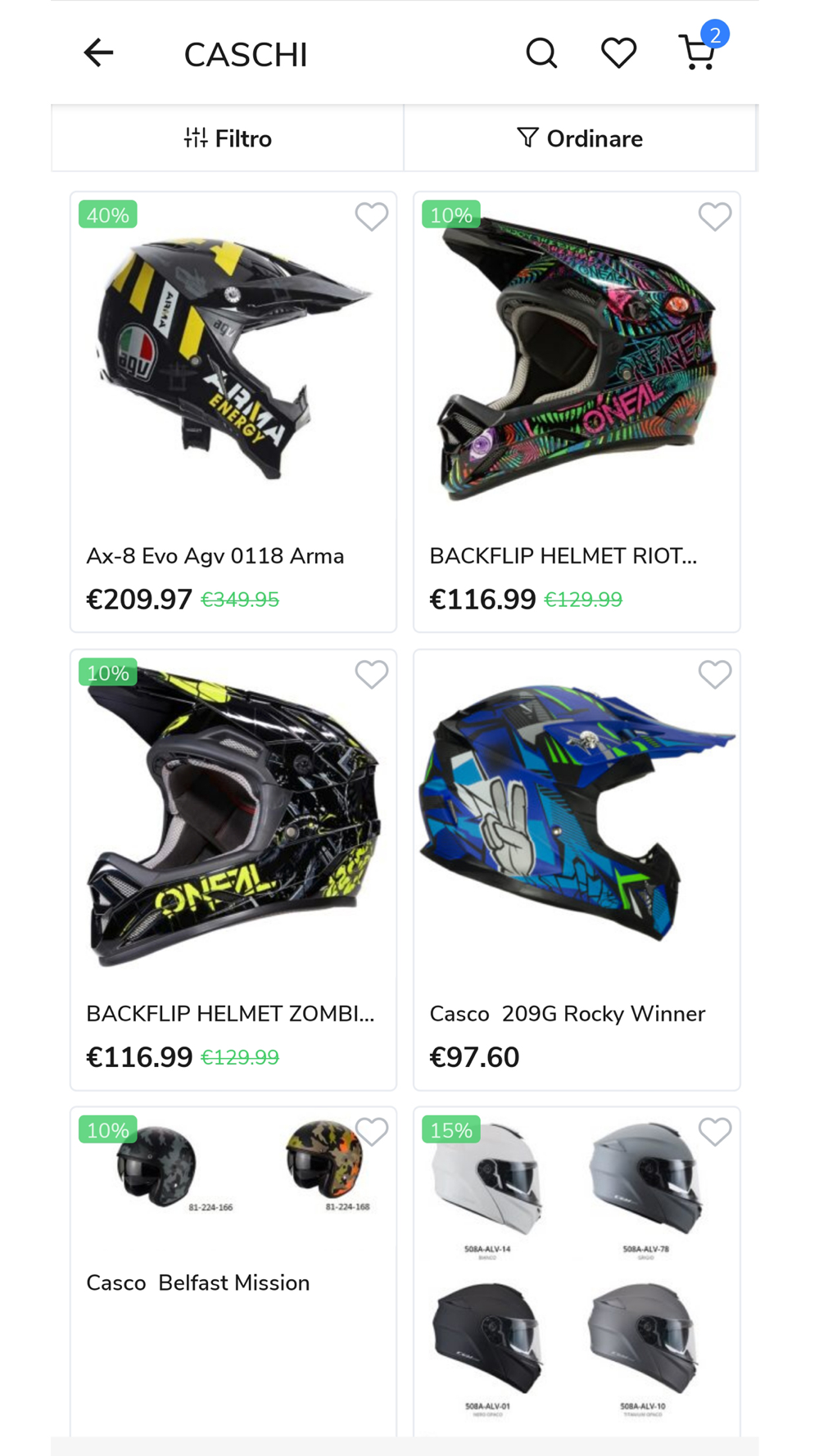Favorite the Ax-8 Evo Agv helmet
819x1456 pixels.
click(371, 217)
